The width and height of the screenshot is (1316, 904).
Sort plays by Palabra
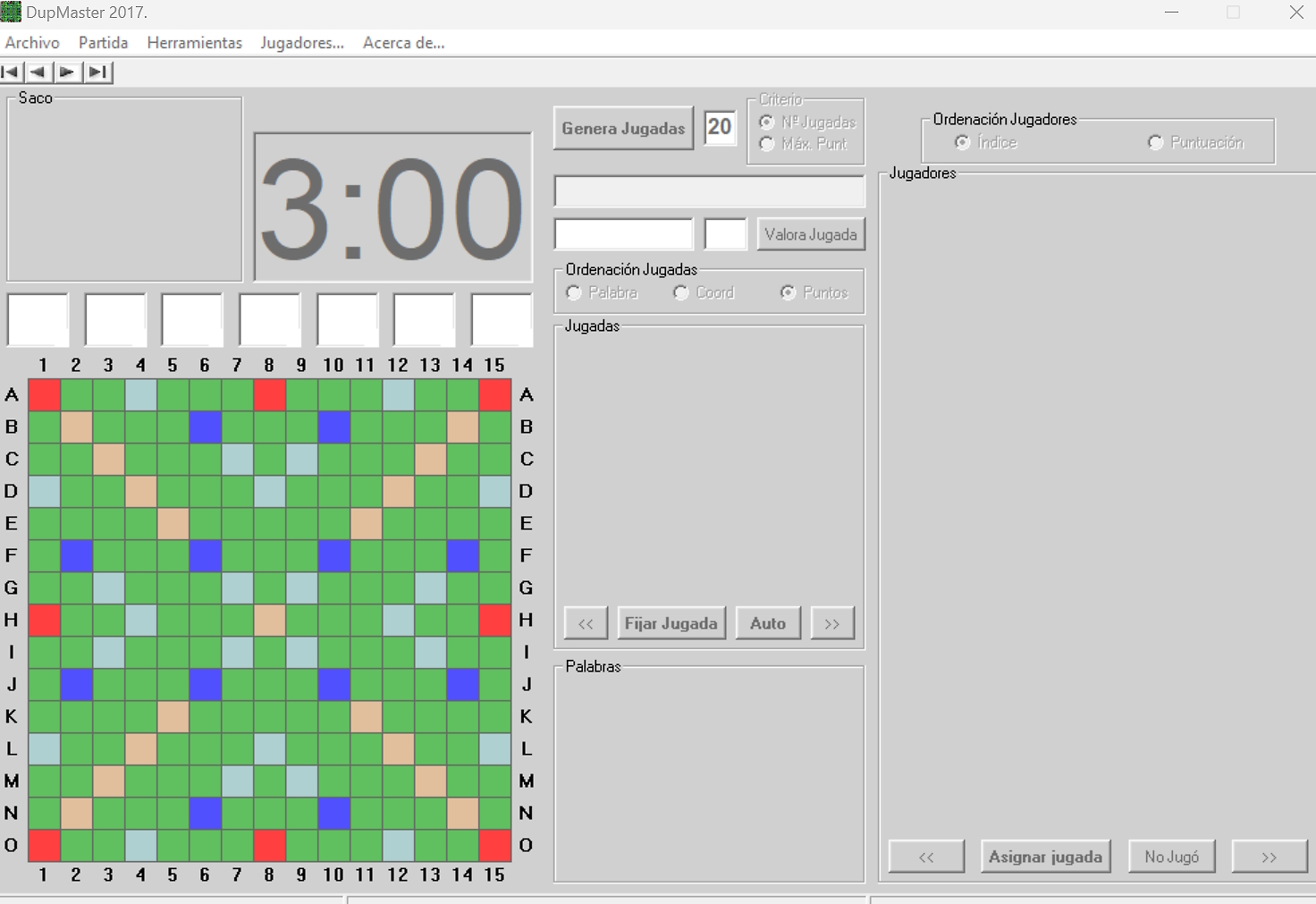pyautogui.click(x=575, y=292)
